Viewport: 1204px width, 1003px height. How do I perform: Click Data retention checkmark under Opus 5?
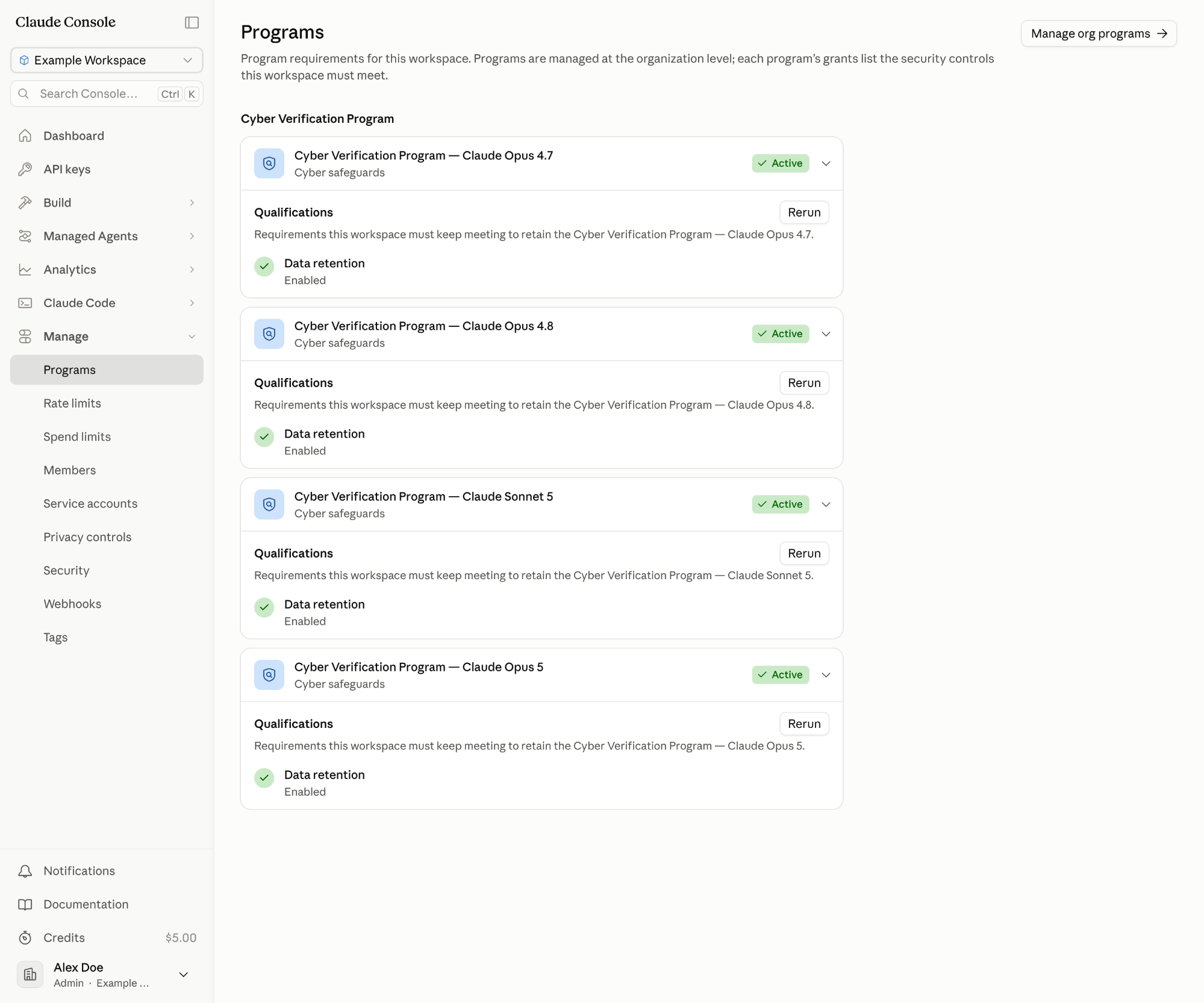tap(264, 777)
